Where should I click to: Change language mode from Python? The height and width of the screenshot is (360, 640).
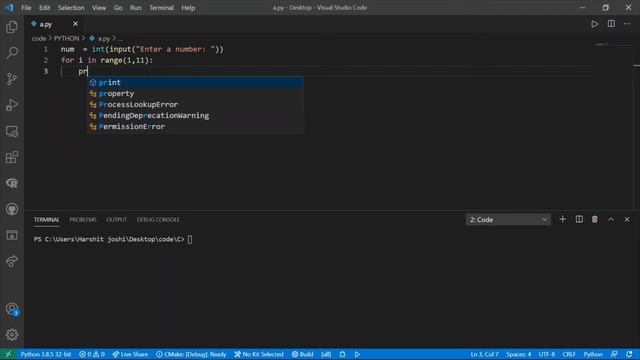click(x=593, y=354)
